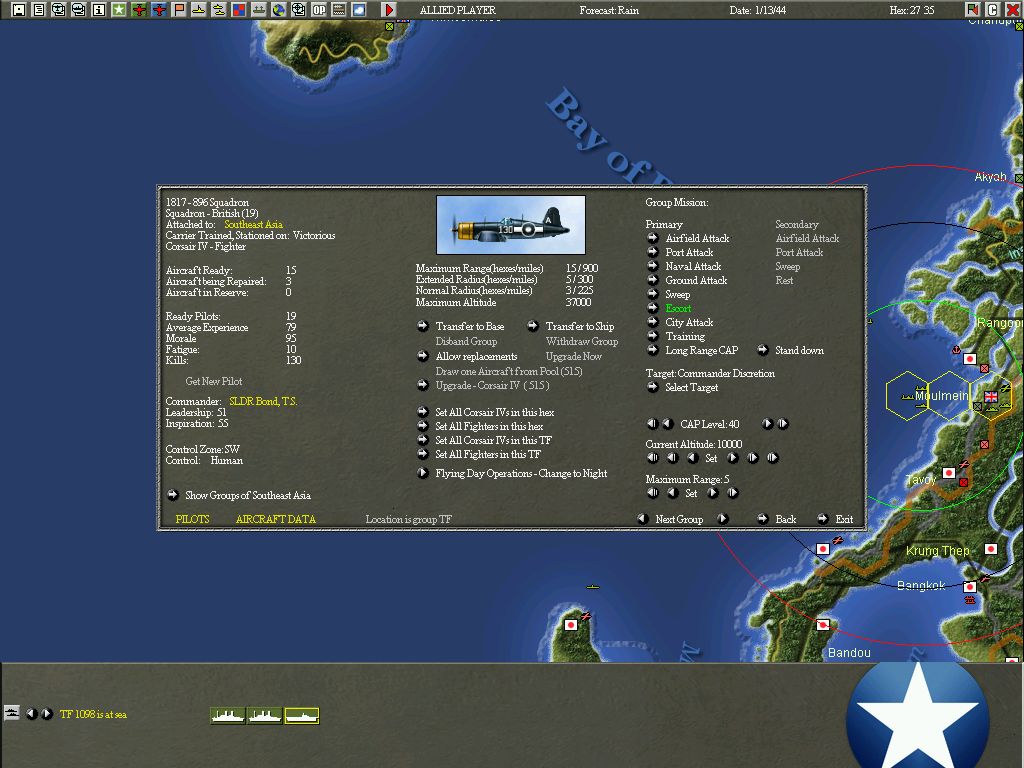
Task: Select Airfield Attack as primary mission
Action: (652, 238)
